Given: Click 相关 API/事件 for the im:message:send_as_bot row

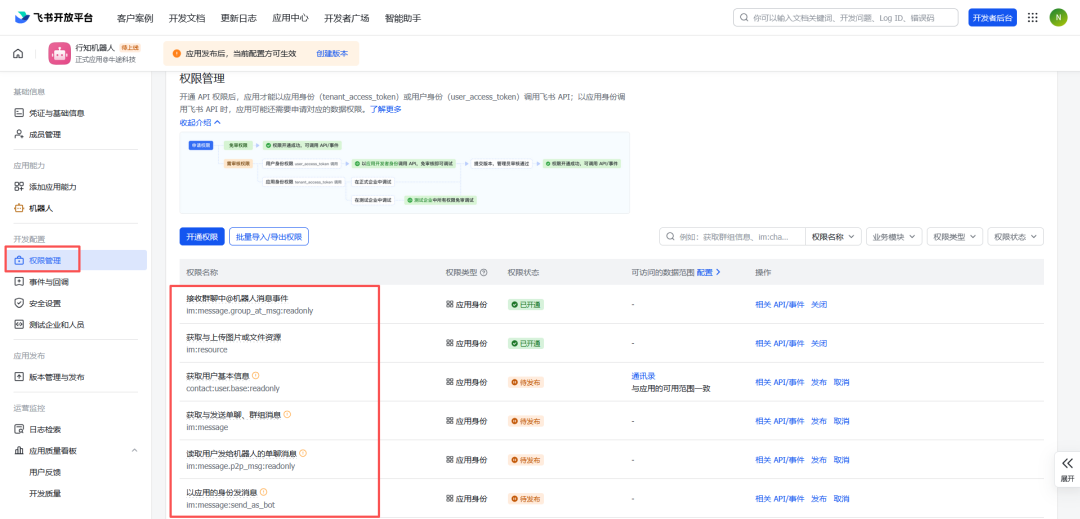Looking at the screenshot, I should coord(780,498).
